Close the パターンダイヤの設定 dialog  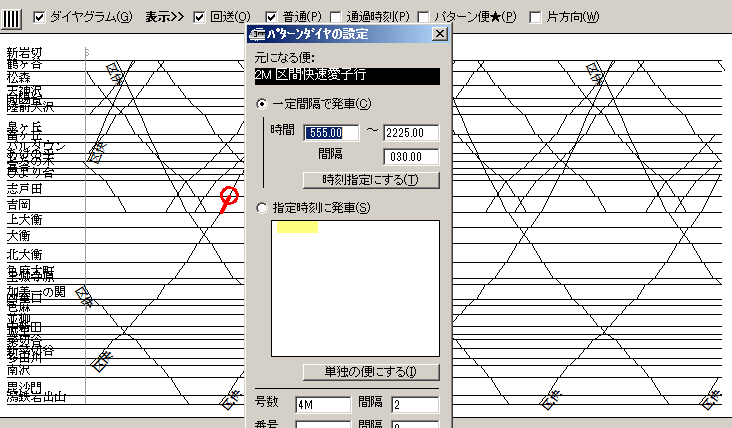tap(439, 34)
